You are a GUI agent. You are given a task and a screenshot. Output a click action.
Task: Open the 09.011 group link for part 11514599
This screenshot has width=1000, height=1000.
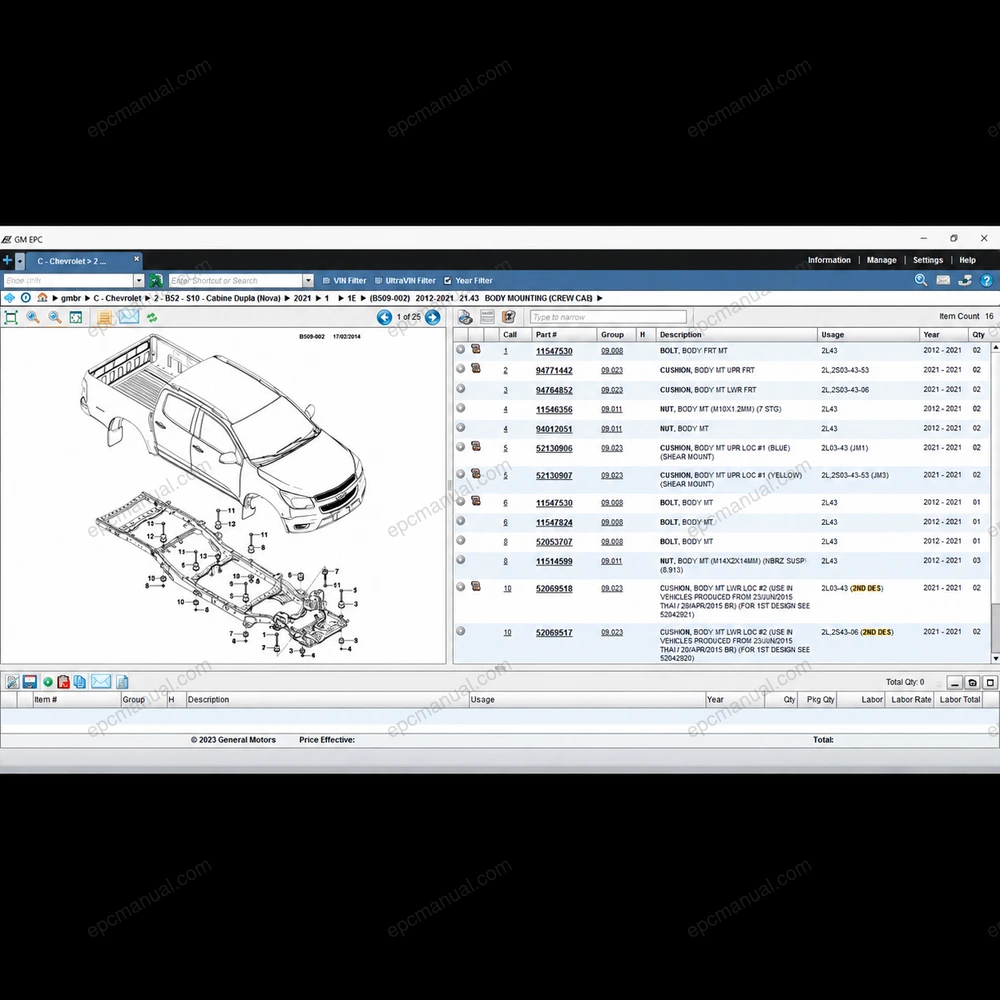pyautogui.click(x=611, y=561)
